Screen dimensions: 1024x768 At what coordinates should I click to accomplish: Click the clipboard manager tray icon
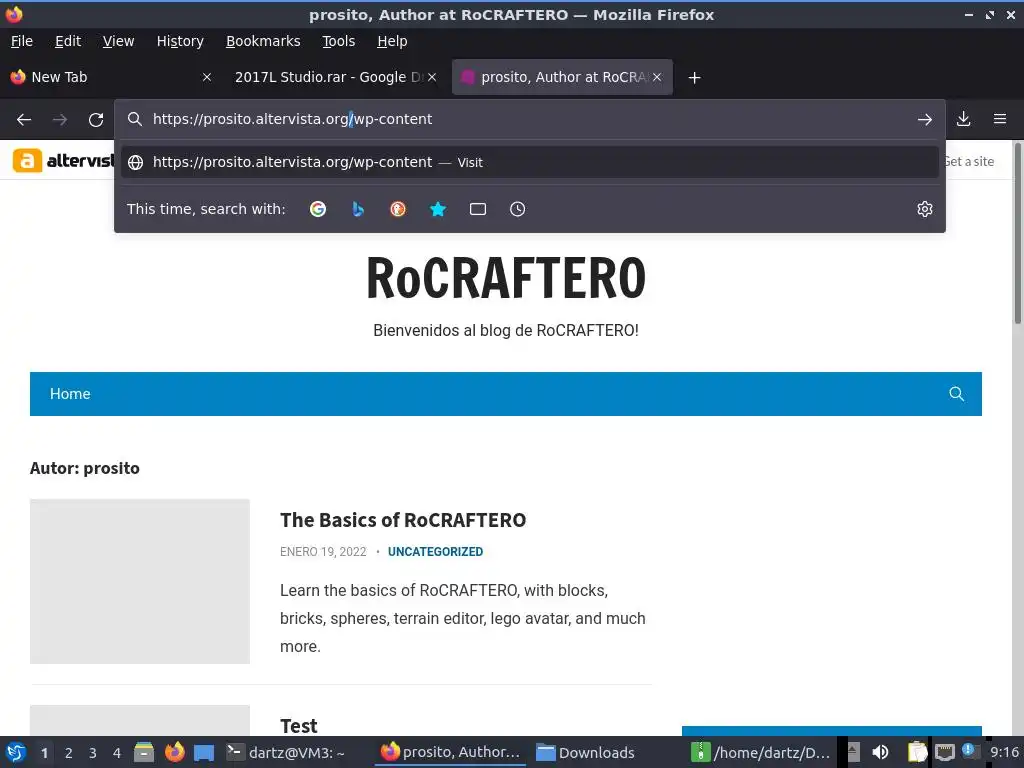(x=916, y=752)
